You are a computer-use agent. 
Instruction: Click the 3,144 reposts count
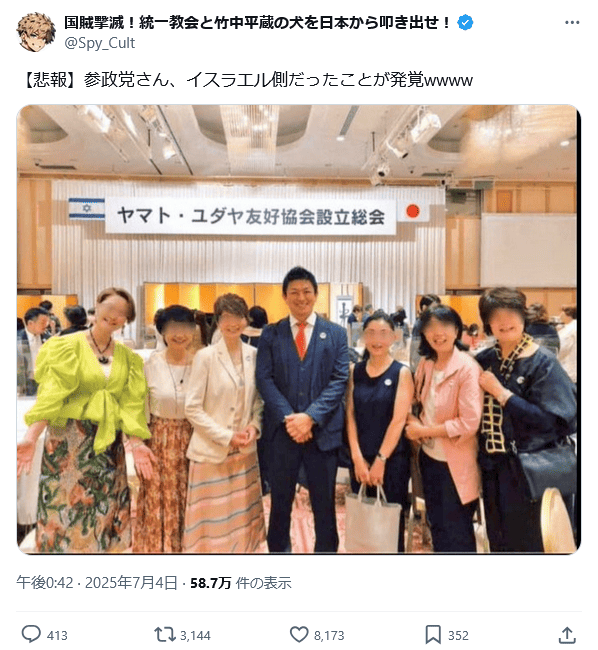[x=195, y=635]
